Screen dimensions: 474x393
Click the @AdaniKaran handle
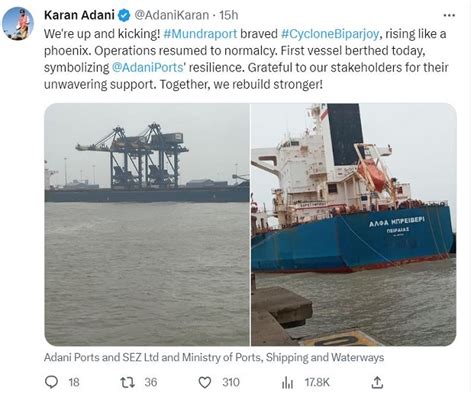pos(172,15)
